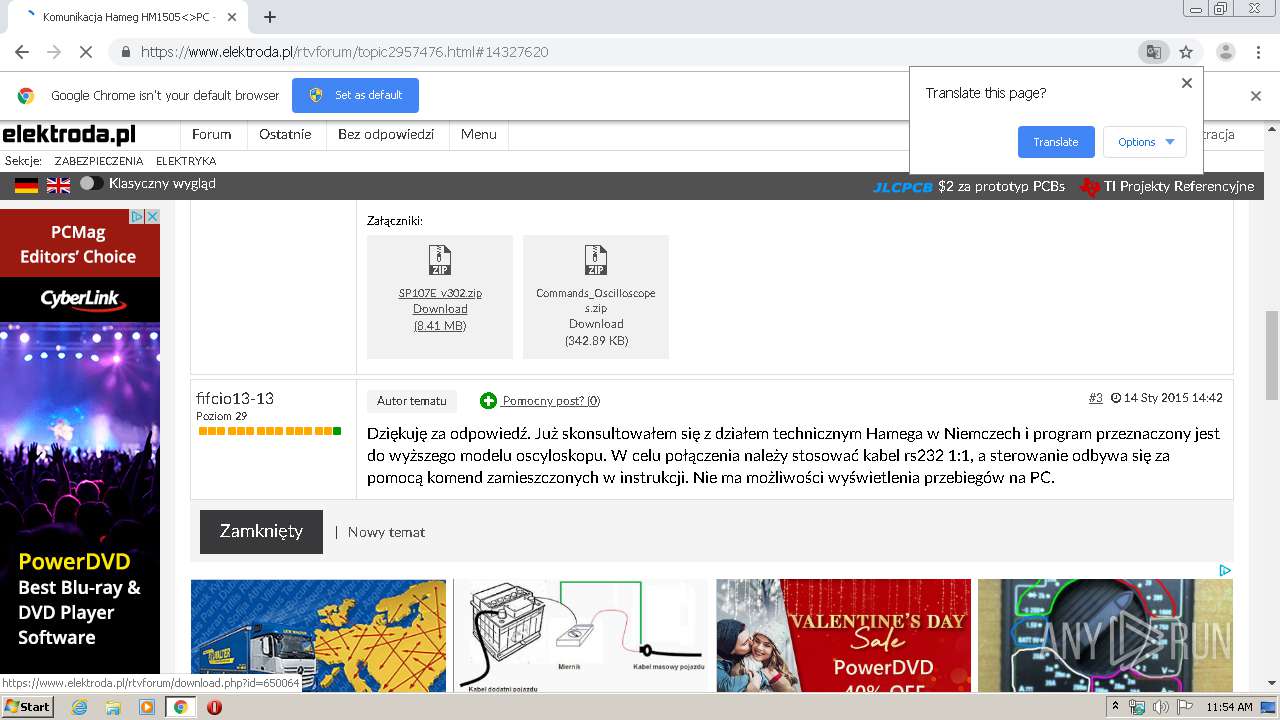Open the taskbar file explorer folder

point(113,707)
